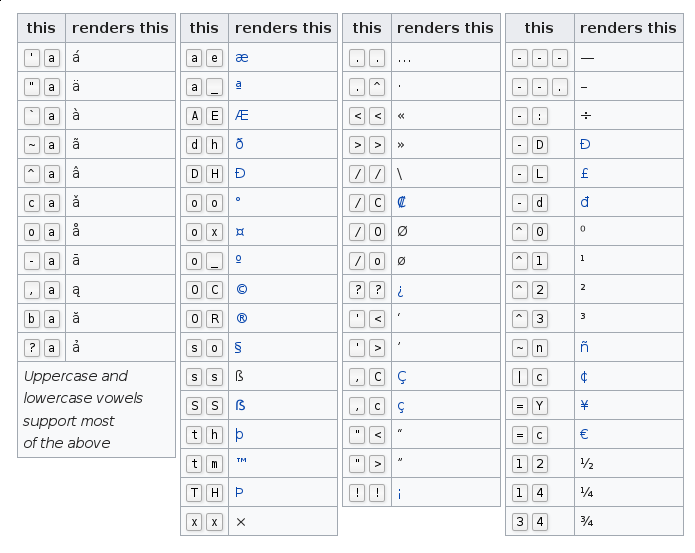This screenshot has width=695, height=553.
Task: Click the euro sign € link
Action: [x=585, y=434]
